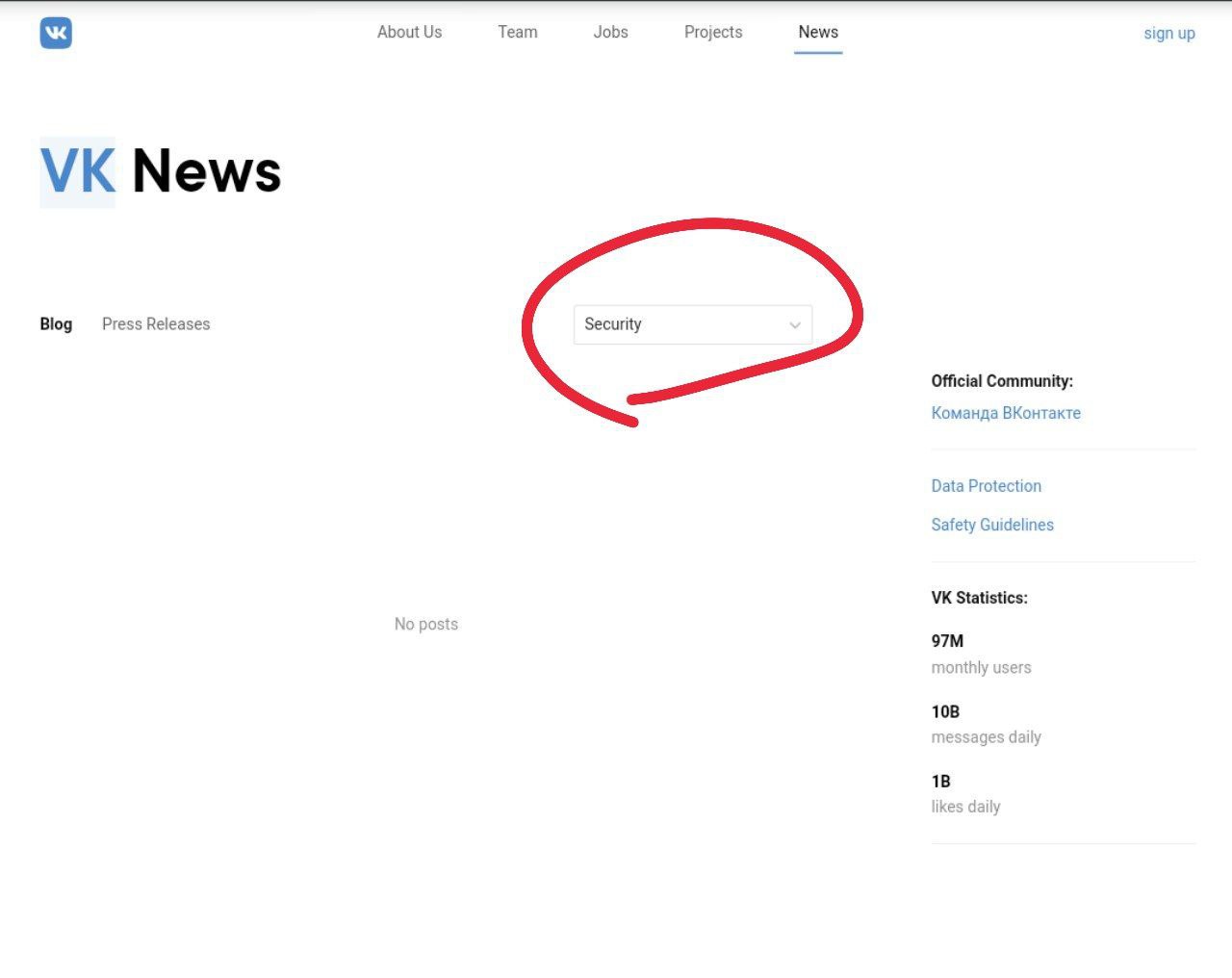
Task: Go to the Team section
Action: (518, 32)
